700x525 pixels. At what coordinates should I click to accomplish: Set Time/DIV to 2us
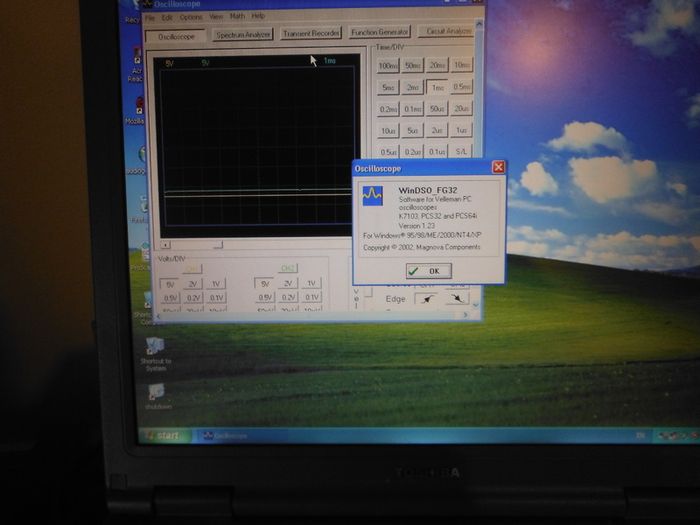click(x=437, y=130)
